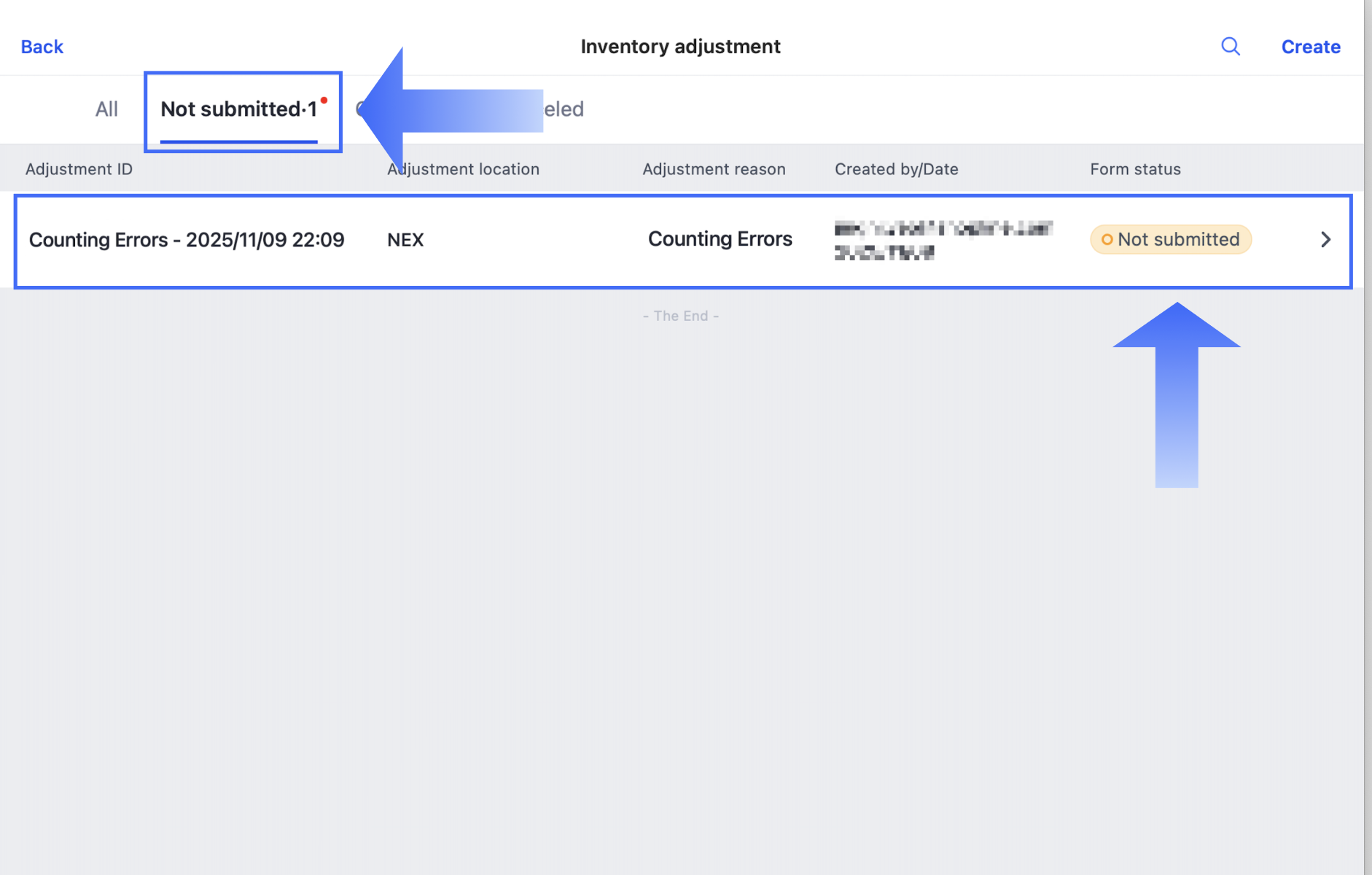Click the NEX location cell
Viewport: 1372px width, 875px height.
(405, 240)
